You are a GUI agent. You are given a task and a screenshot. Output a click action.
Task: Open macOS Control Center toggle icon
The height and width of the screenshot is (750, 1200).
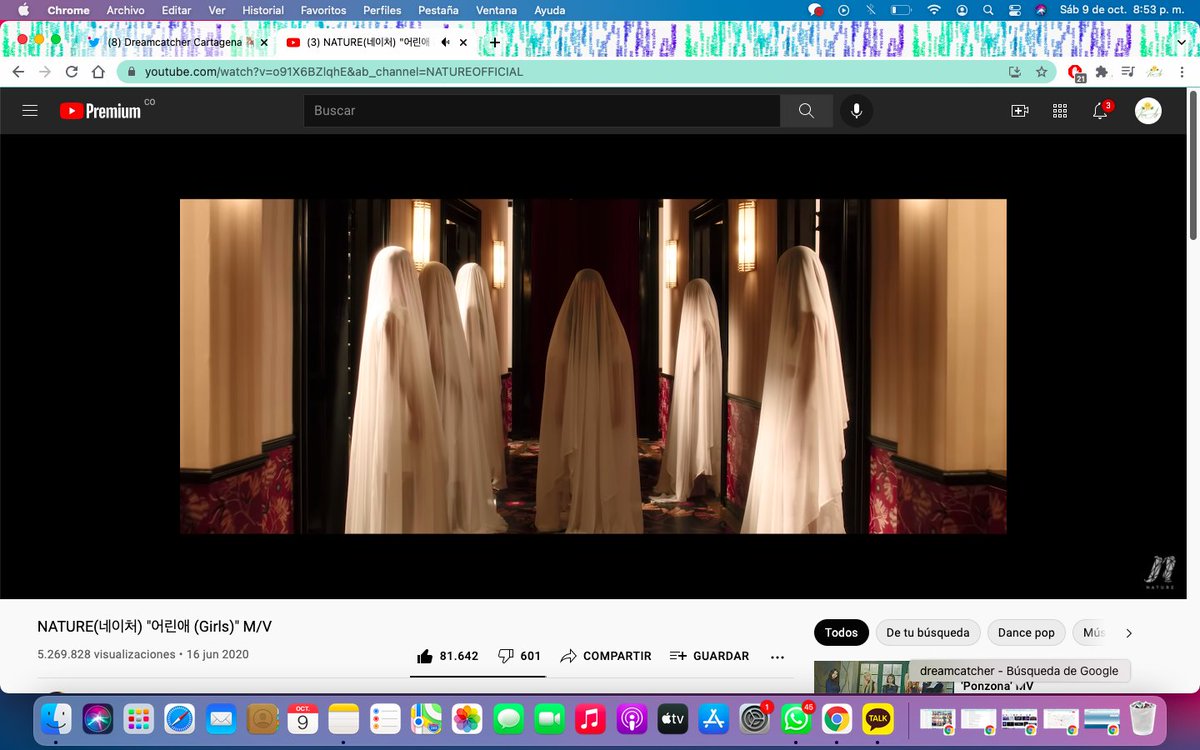point(1014,10)
